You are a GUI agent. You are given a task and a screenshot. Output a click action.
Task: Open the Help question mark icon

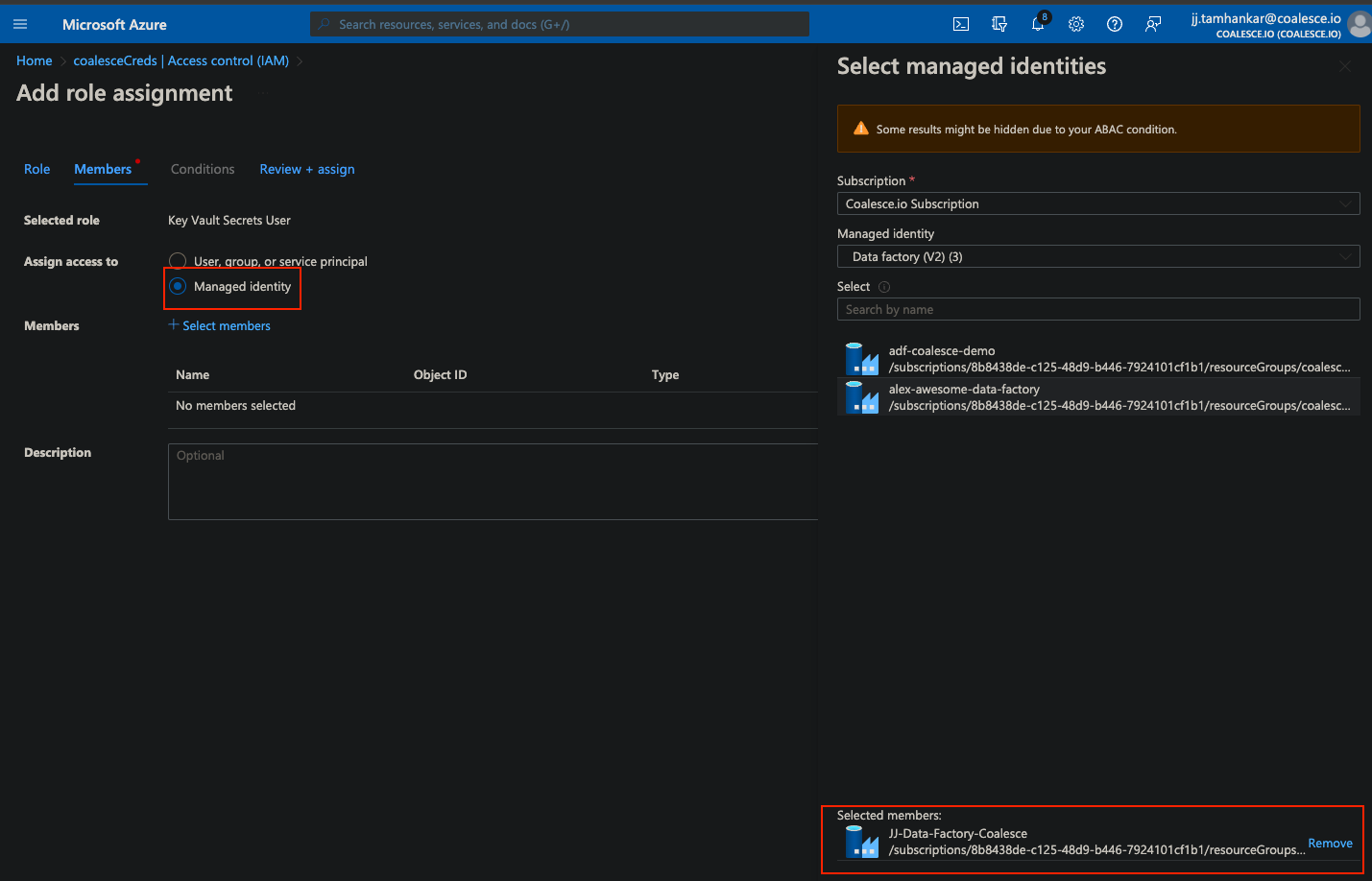pyautogui.click(x=1115, y=24)
